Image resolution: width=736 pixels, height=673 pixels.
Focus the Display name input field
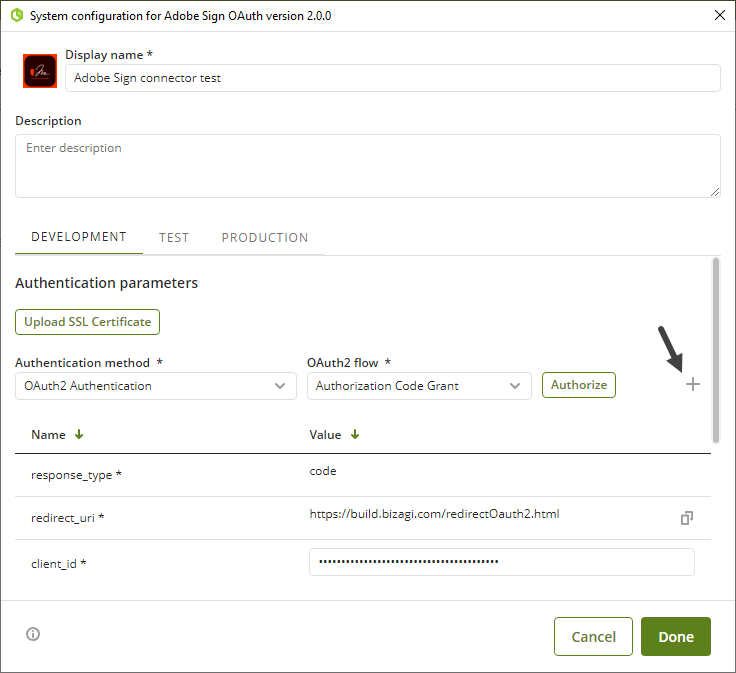(x=393, y=78)
